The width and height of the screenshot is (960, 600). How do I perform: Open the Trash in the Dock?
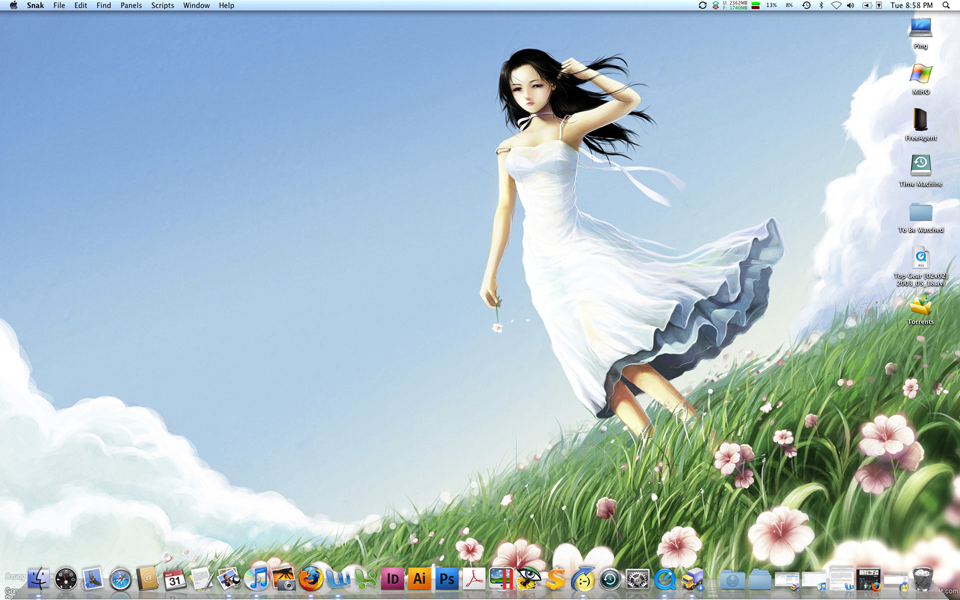(x=923, y=579)
